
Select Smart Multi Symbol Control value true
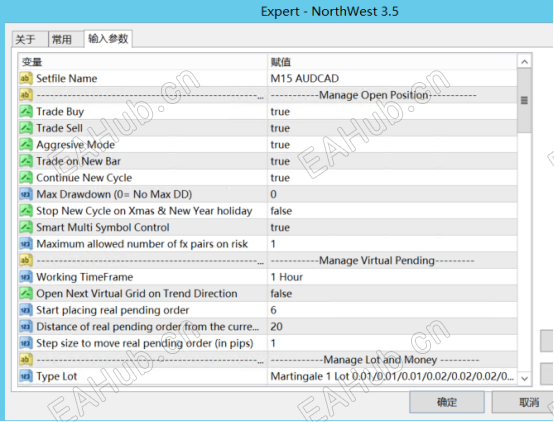tap(392, 227)
